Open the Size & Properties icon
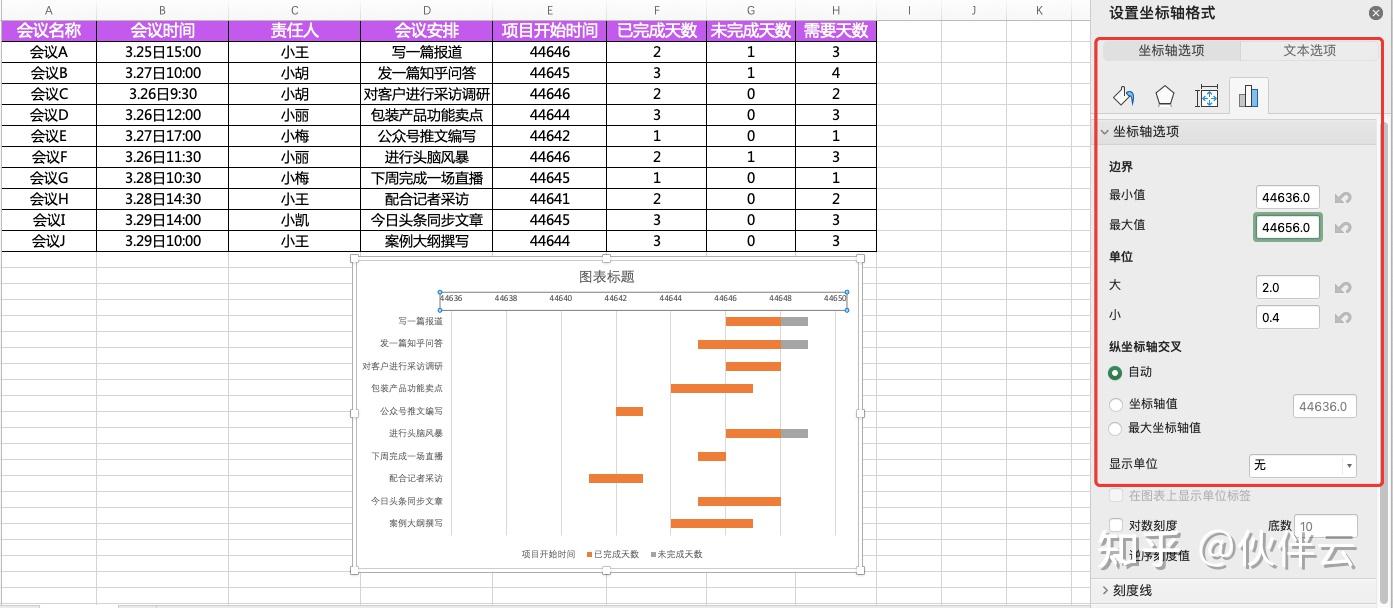This screenshot has height=608, width=1393. [x=1207, y=96]
